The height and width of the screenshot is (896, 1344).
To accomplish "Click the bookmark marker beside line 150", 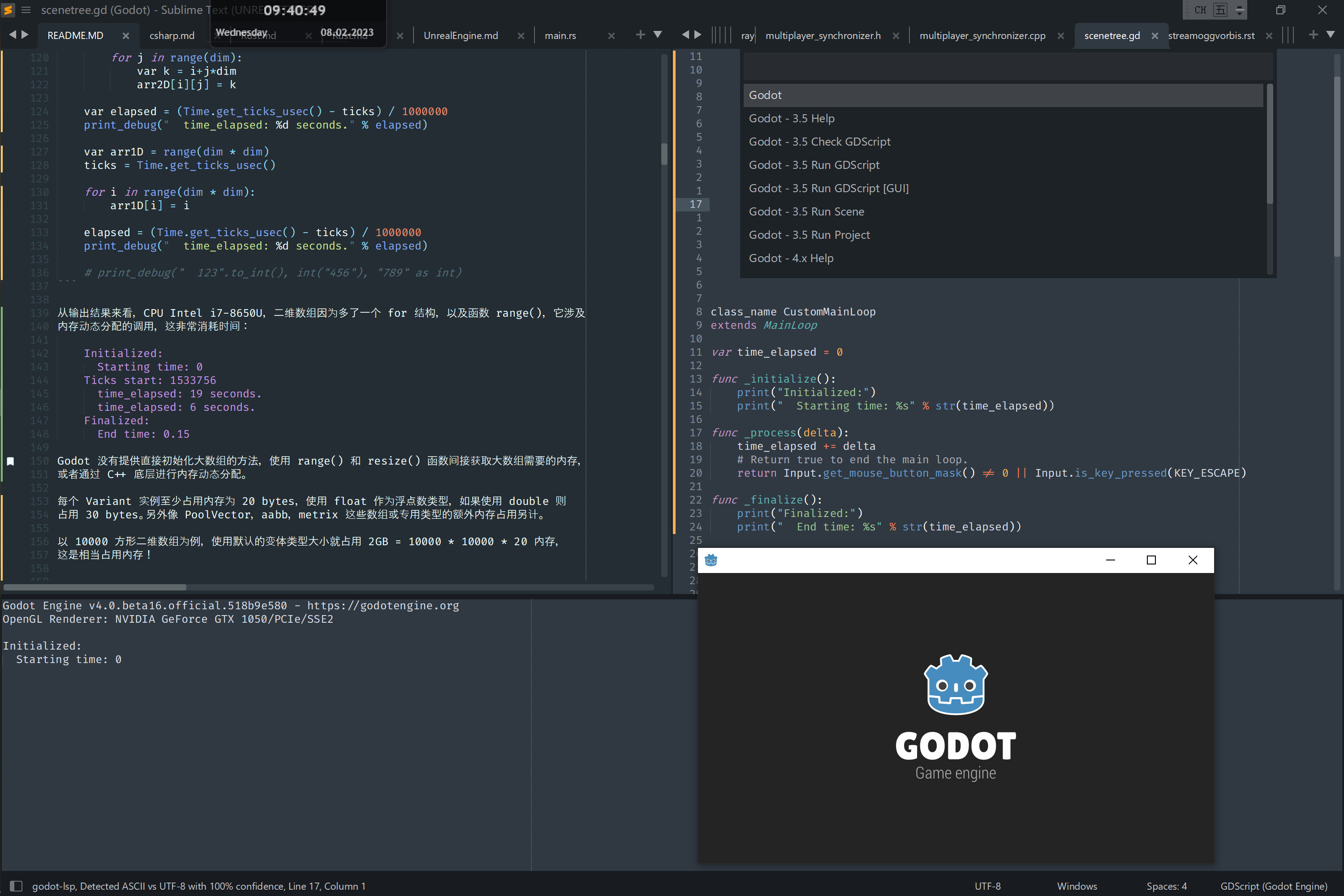I will click(10, 461).
